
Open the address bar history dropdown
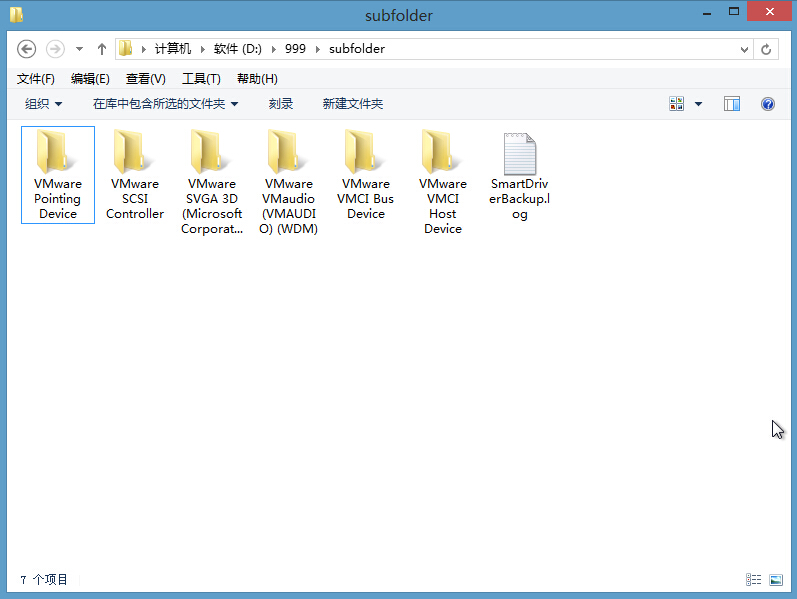pos(744,49)
